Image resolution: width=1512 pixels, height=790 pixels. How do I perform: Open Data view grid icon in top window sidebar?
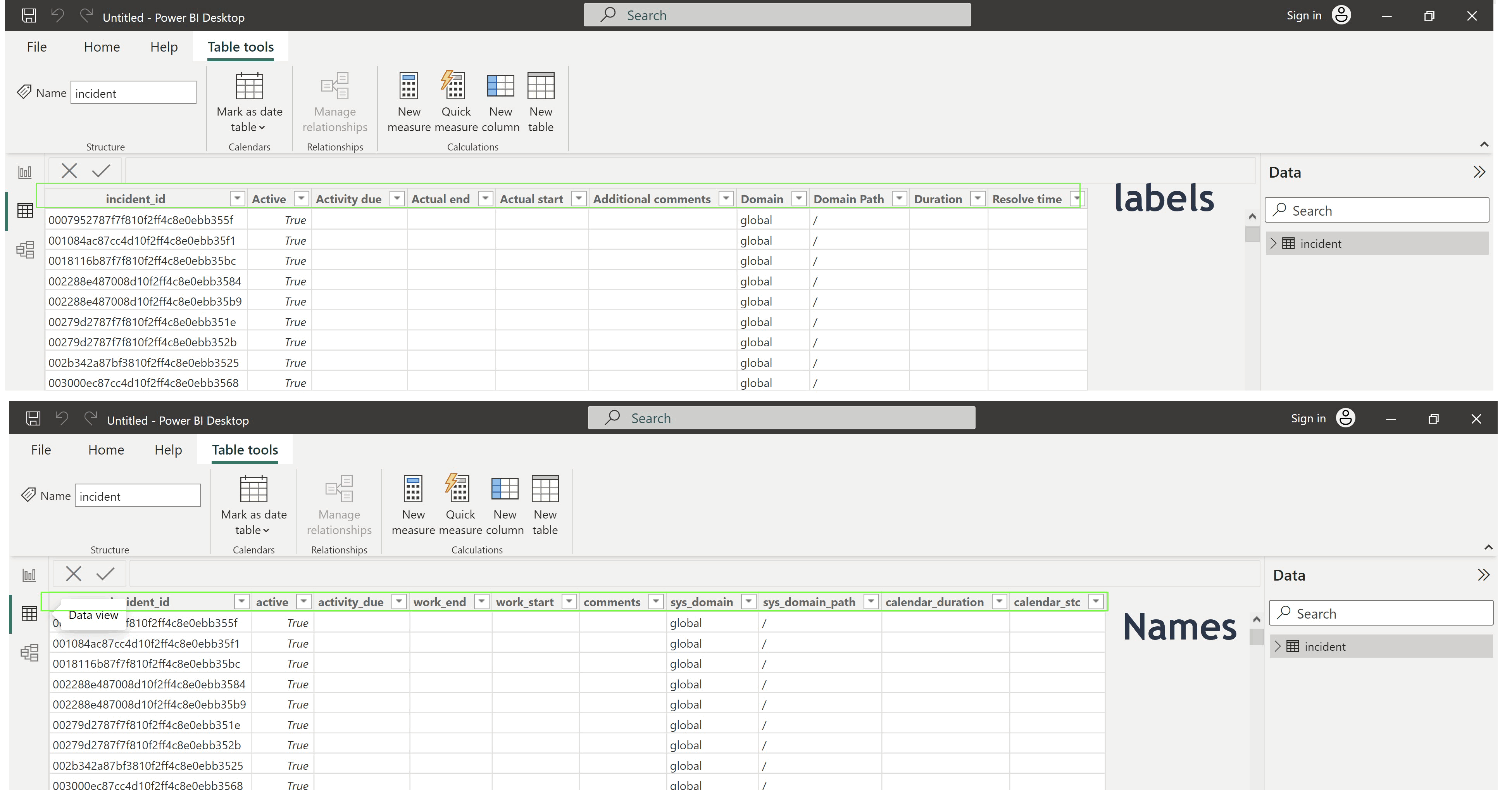pos(25,211)
